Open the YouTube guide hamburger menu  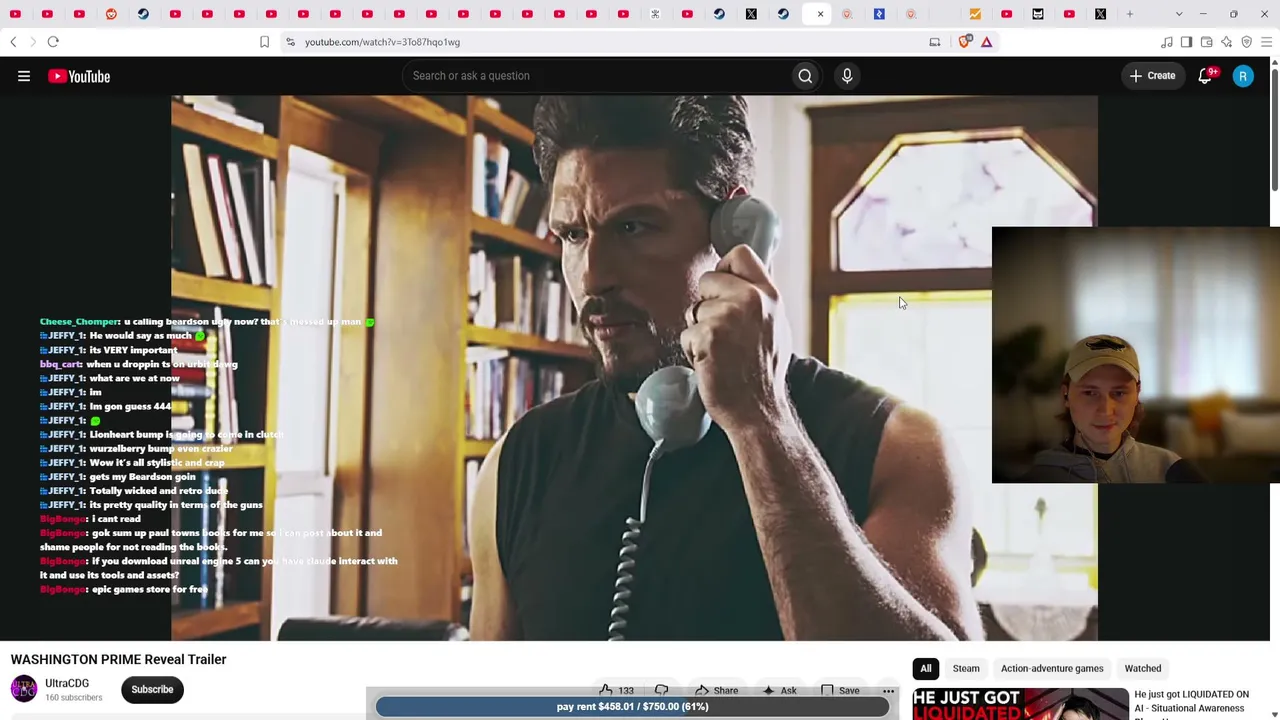click(24, 76)
